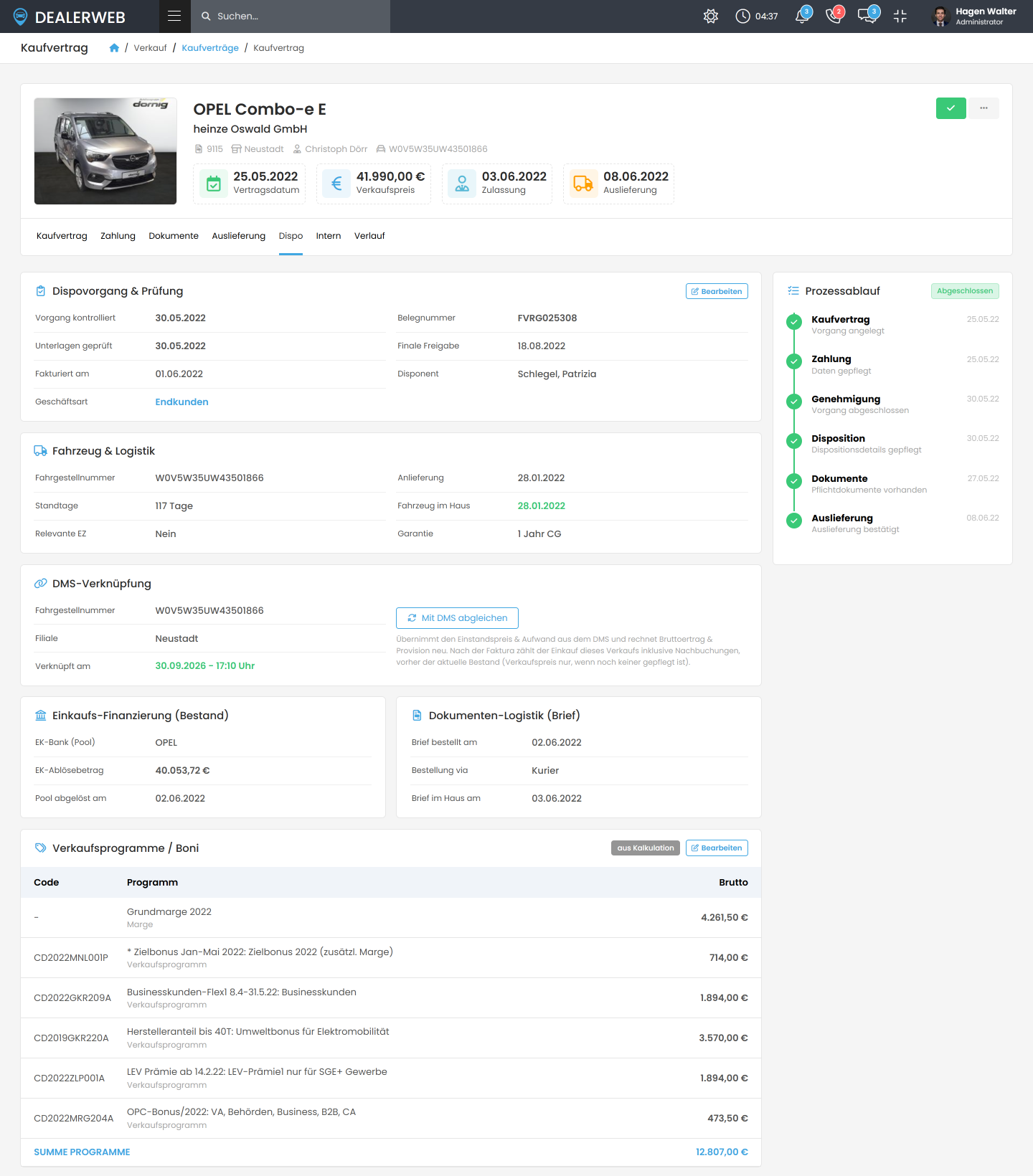Edit Dispovorgang & Prüfung via Bearbeiten
Screen dimensions: 1033x1176
click(717, 291)
